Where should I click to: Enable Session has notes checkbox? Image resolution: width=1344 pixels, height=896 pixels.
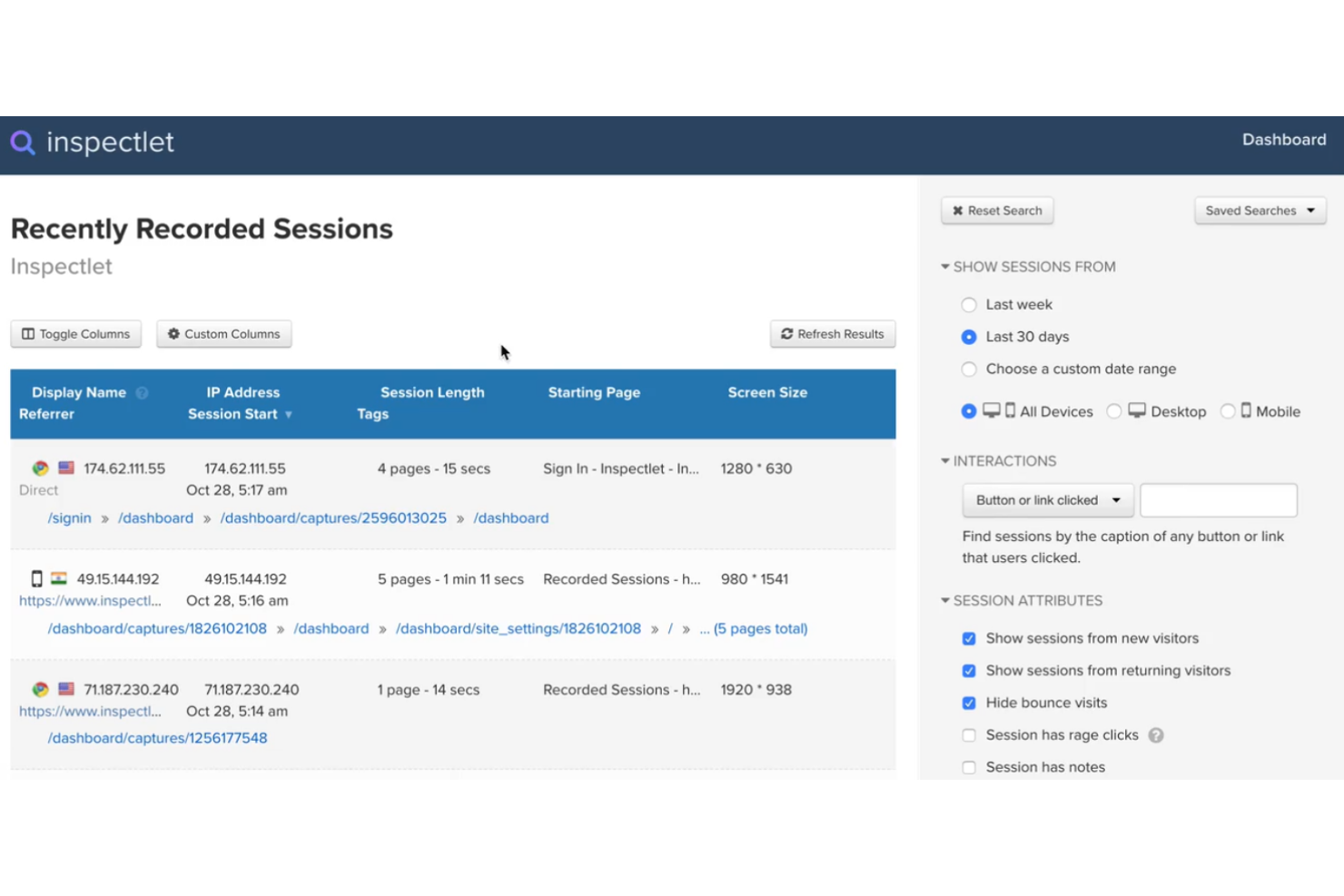pyautogui.click(x=969, y=768)
